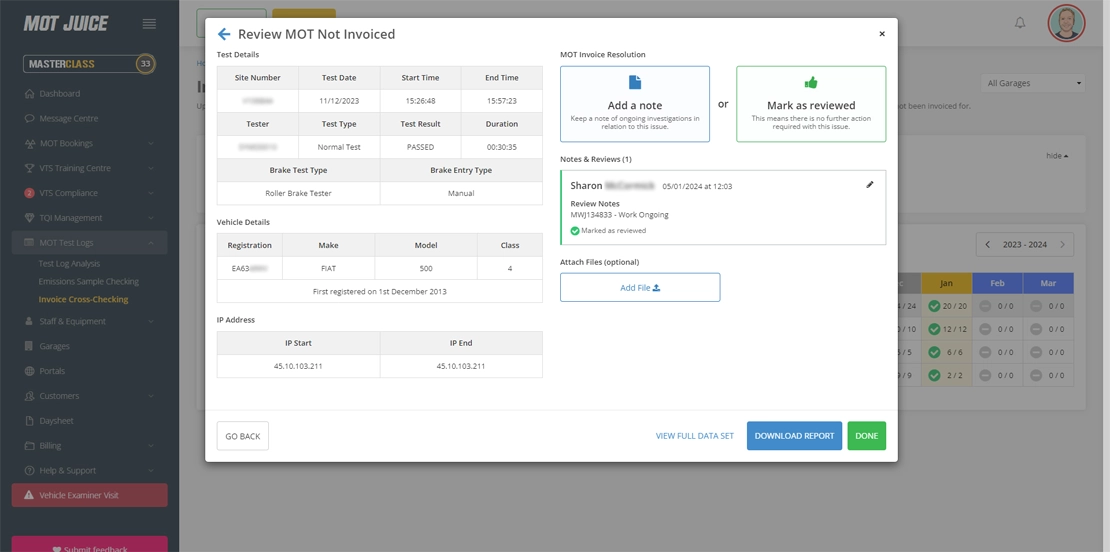Open Daysheet in the sidebar

click(x=57, y=420)
